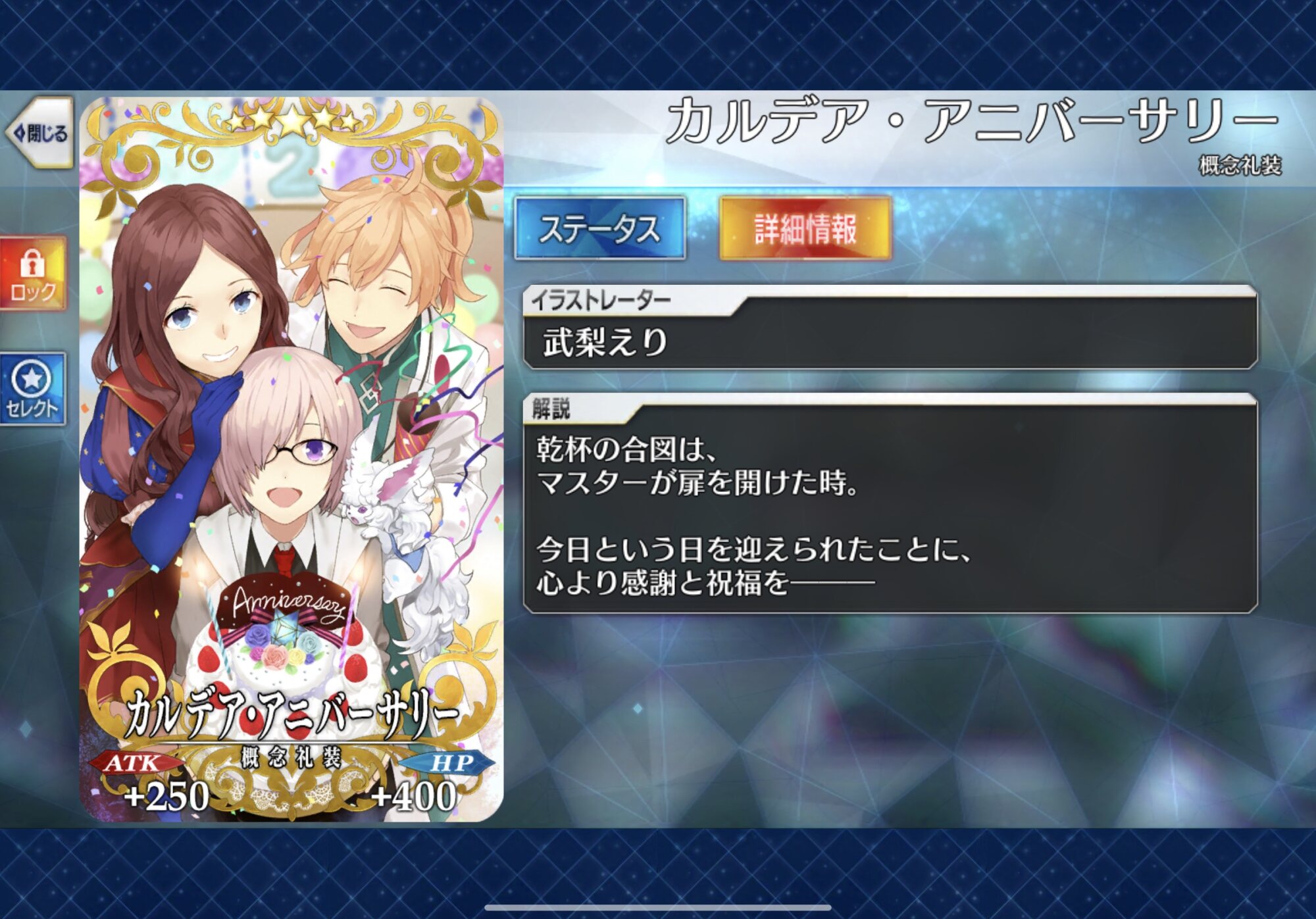Tap the 概念礼装 label under title
Viewport: 1316px width, 919px height.
coord(1240,165)
